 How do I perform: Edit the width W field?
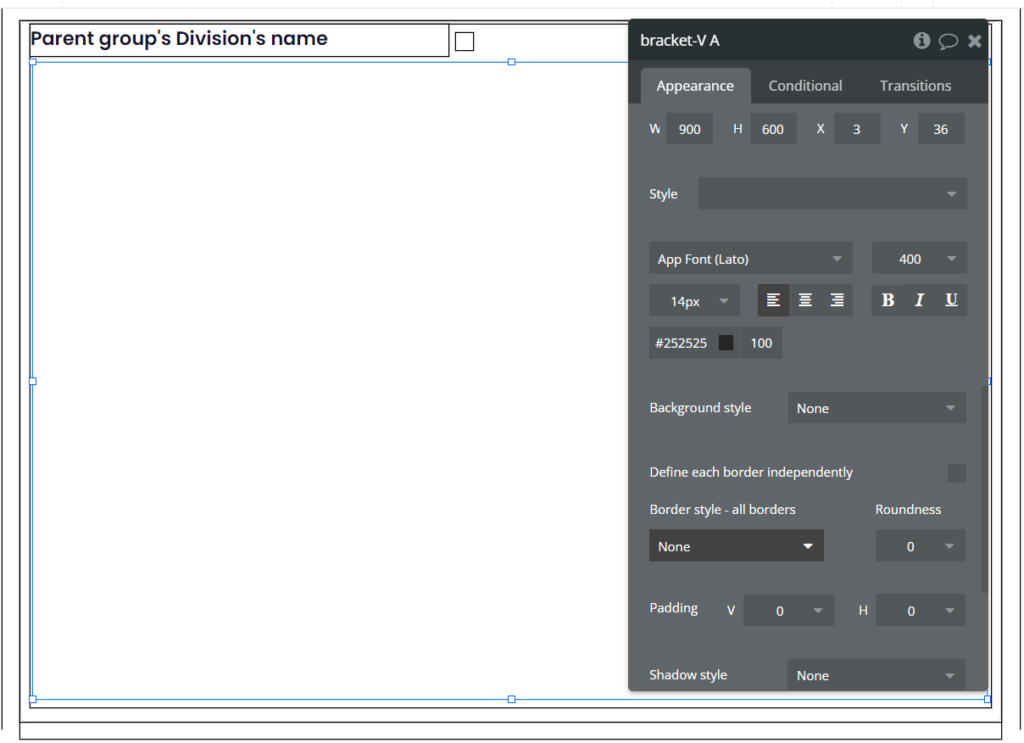(689, 129)
